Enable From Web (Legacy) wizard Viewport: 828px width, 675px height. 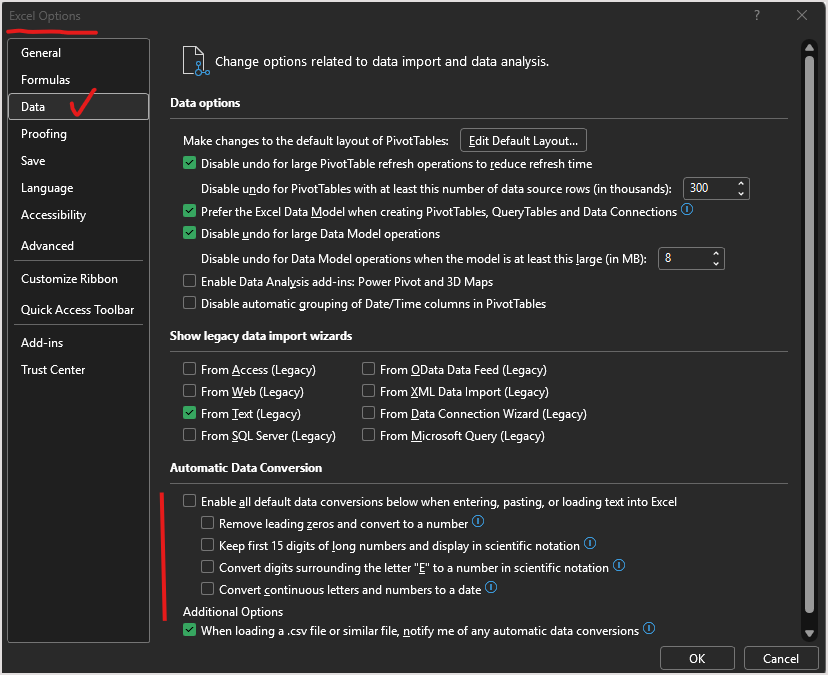[190, 391]
